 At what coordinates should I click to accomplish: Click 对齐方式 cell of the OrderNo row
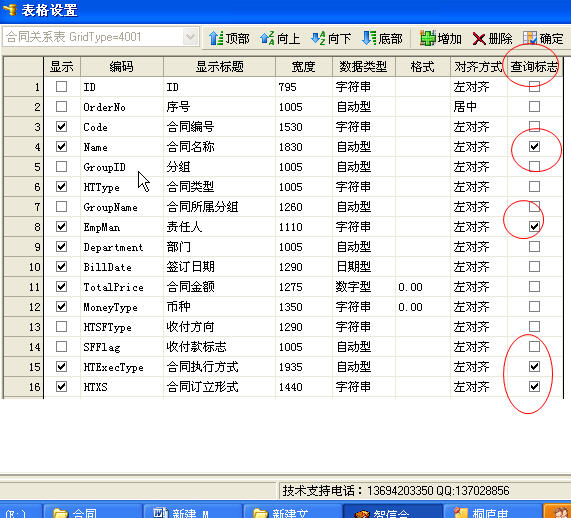click(x=479, y=107)
